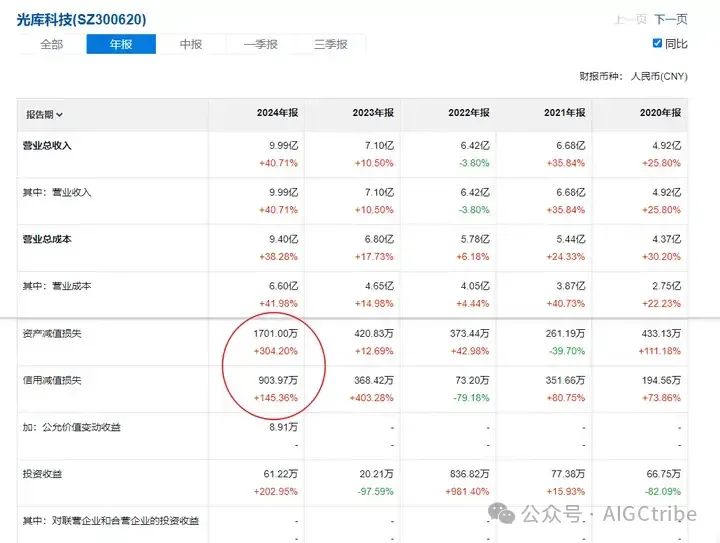Switch to the 全部 tab

click(x=51, y=44)
